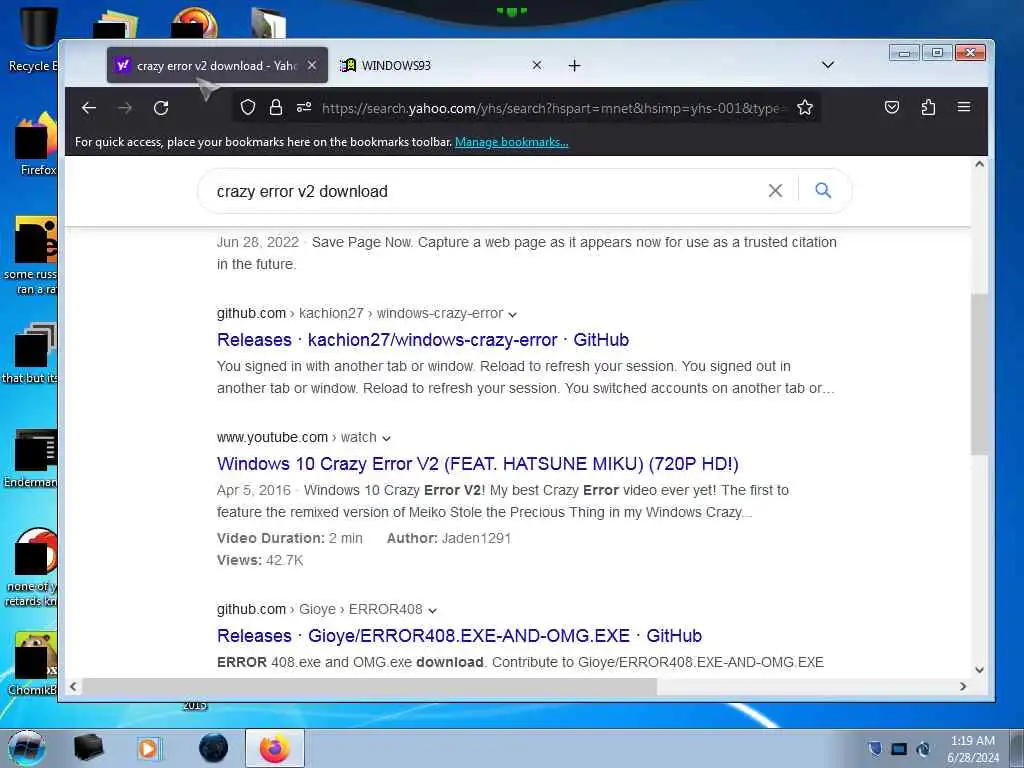1024x768 pixels.
Task: Open Releases kachion27/windows-crazy-error GitHub result
Action: click(x=423, y=340)
